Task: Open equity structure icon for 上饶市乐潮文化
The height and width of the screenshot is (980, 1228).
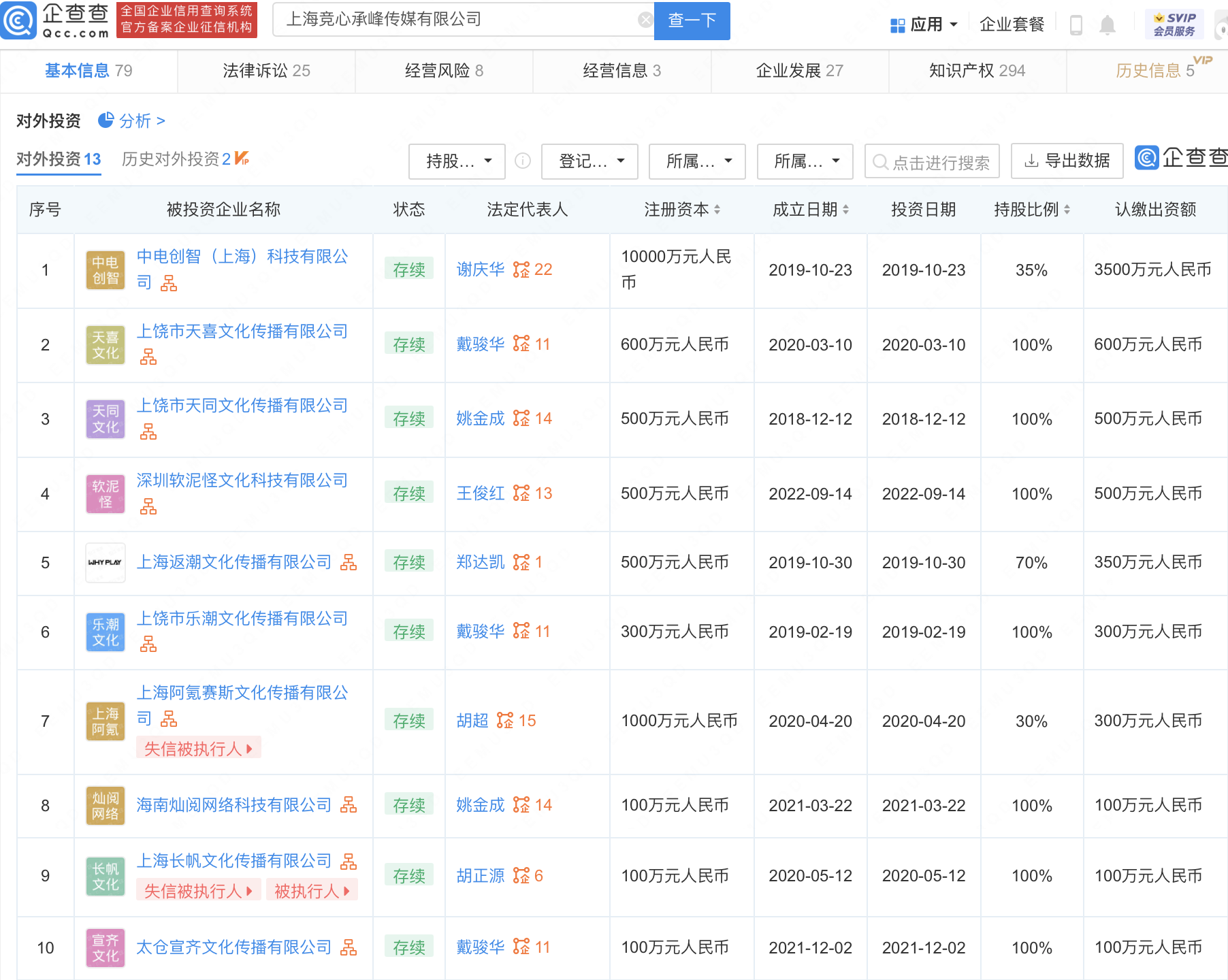Action: (x=148, y=644)
